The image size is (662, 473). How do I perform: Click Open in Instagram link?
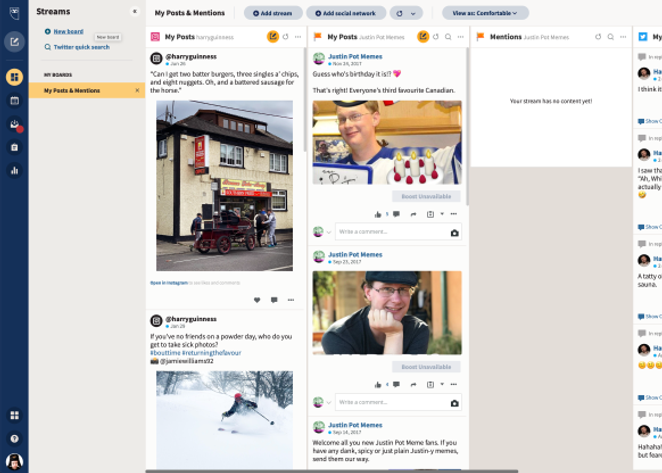pos(168,283)
